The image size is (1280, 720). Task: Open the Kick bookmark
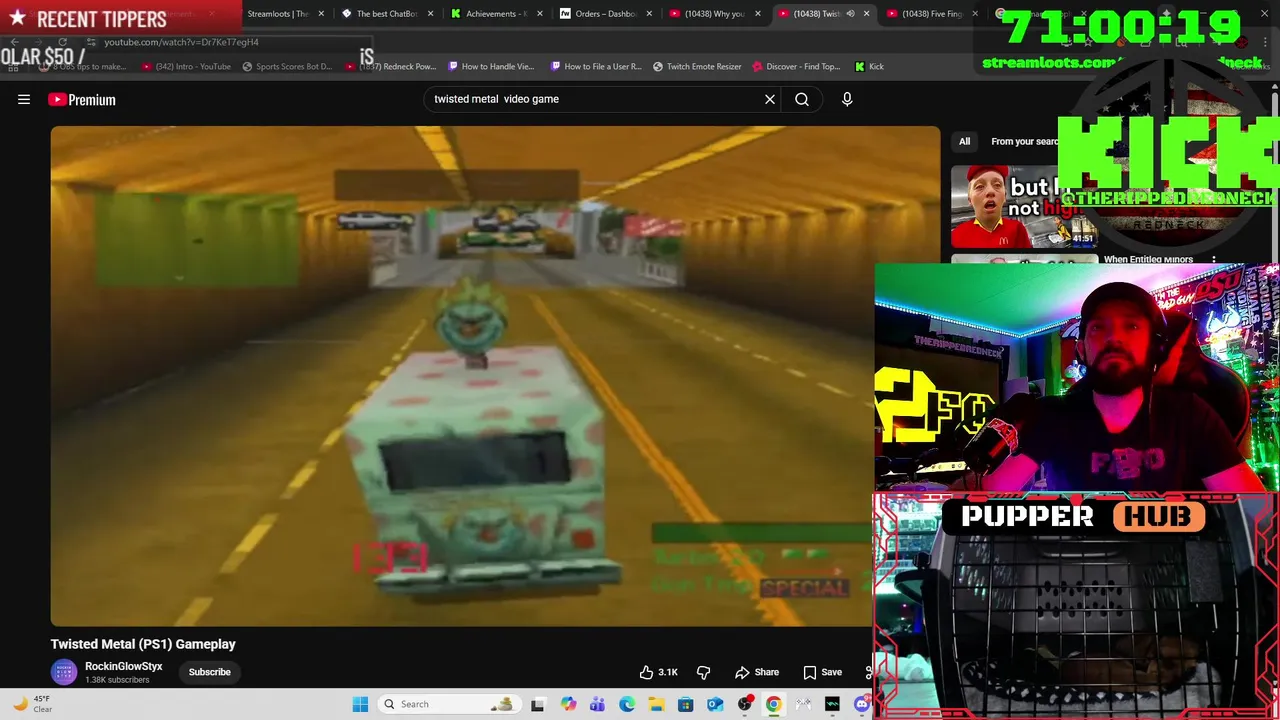point(869,67)
